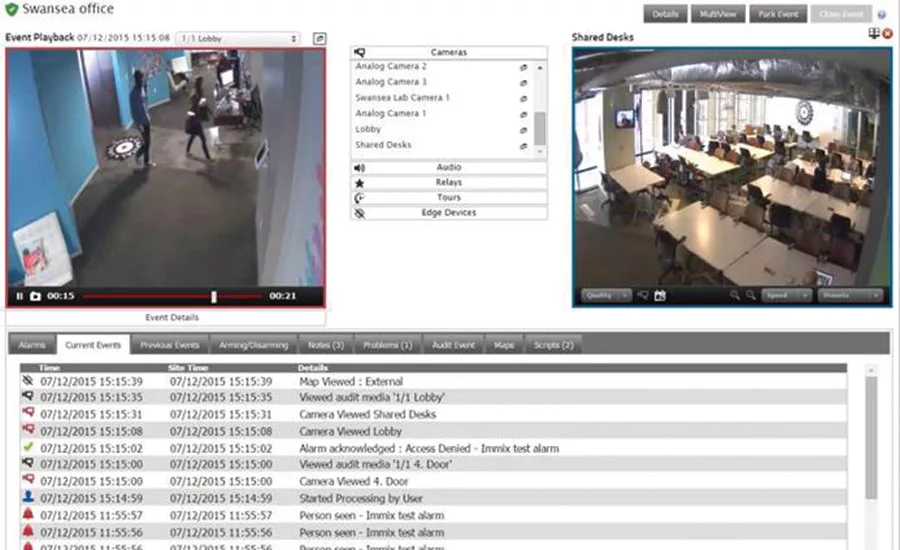This screenshot has width=900, height=550.
Task: Switch to the Notes (3) tab
Action: coord(326,345)
